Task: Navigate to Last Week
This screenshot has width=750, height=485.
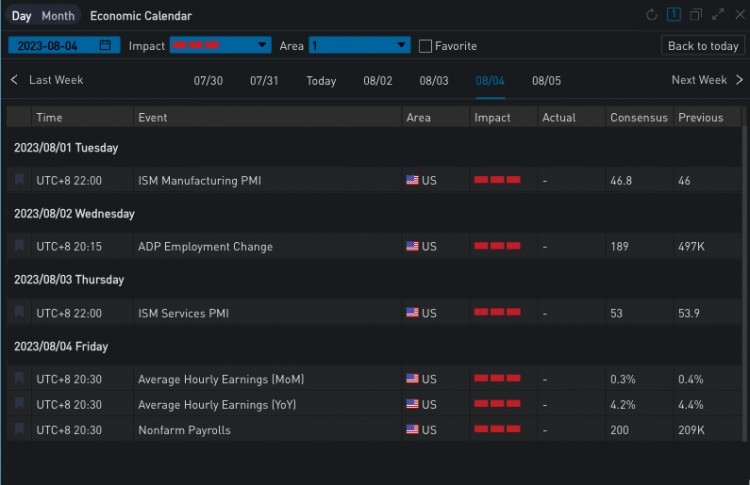Action: coord(47,80)
